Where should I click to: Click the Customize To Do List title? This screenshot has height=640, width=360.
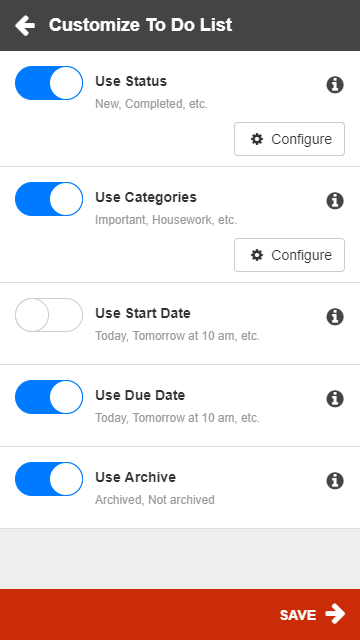(140, 25)
